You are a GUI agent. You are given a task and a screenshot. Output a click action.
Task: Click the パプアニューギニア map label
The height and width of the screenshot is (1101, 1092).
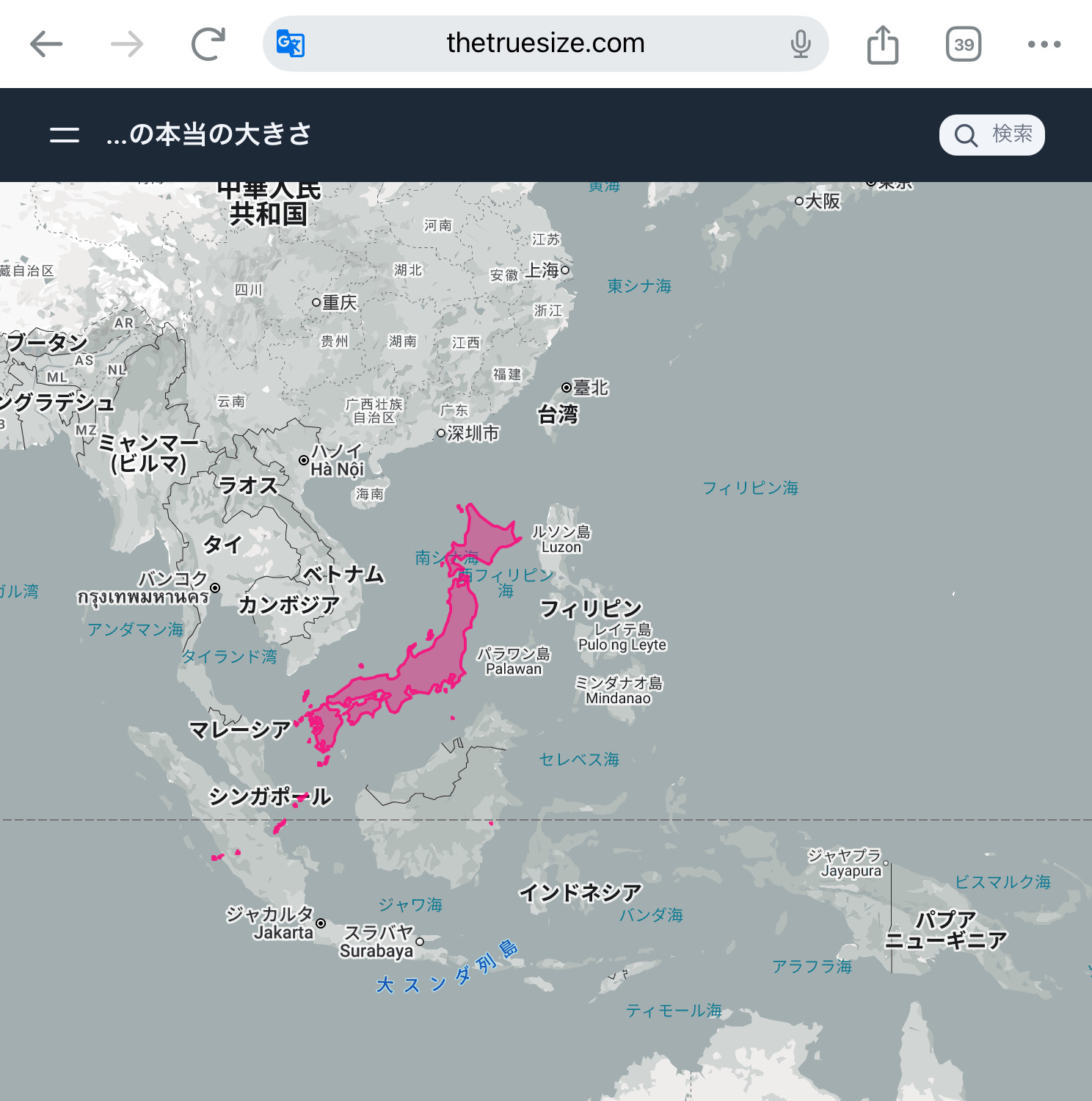(945, 930)
